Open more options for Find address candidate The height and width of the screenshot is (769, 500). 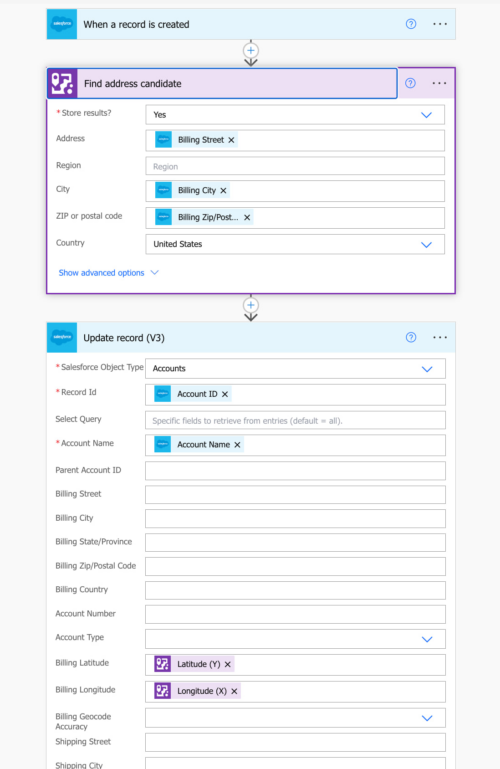point(439,83)
